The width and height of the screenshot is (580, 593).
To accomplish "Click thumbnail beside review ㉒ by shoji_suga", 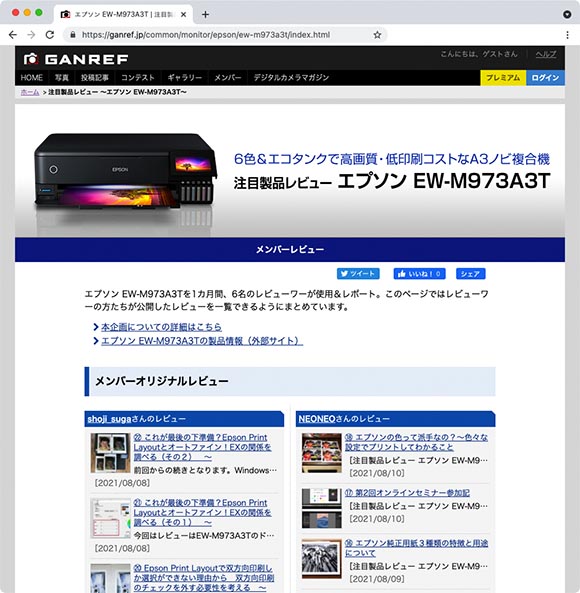I will (x=110, y=453).
